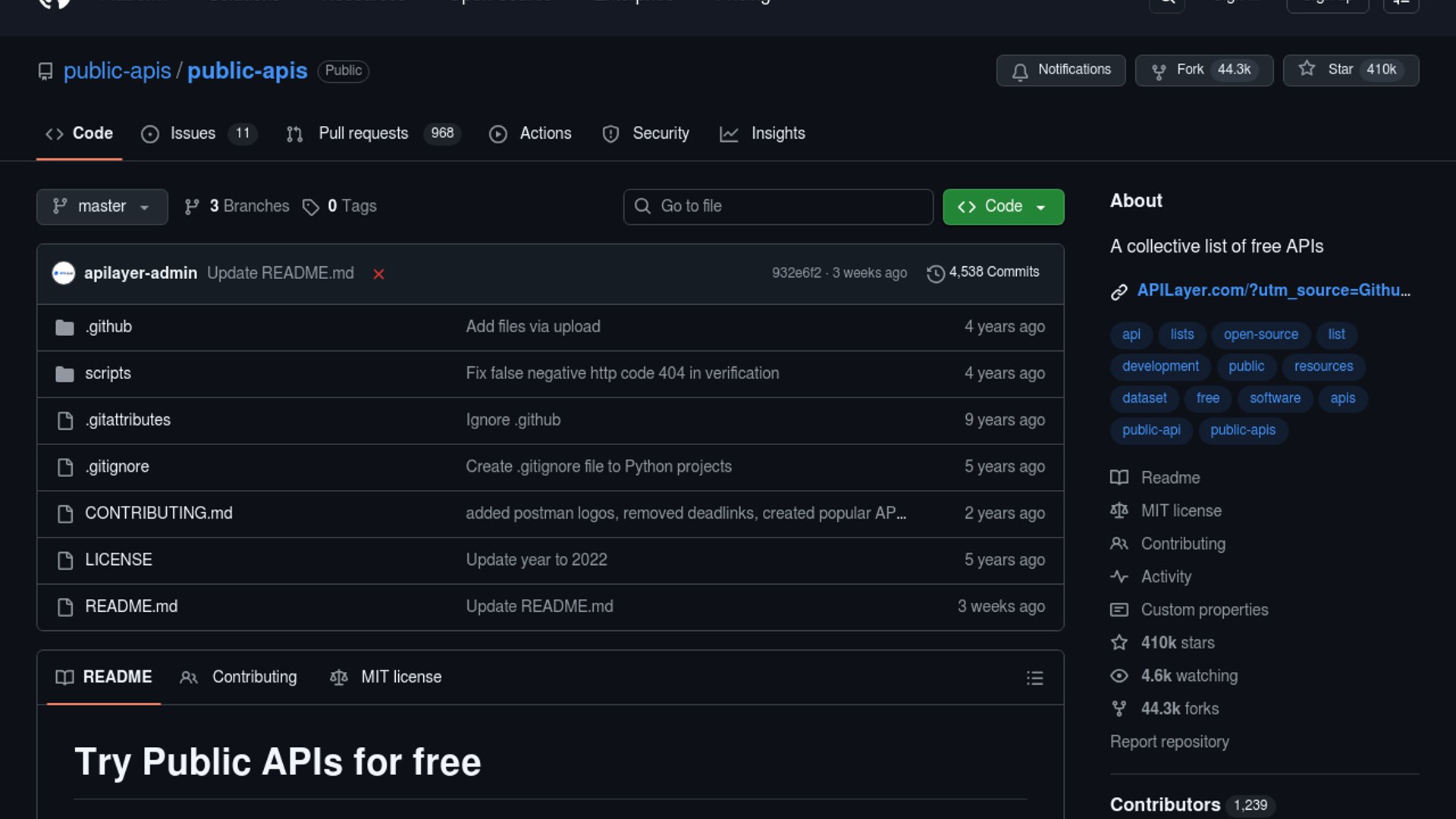Click the Go to file search field
This screenshot has width=1456, height=819.
click(777, 206)
